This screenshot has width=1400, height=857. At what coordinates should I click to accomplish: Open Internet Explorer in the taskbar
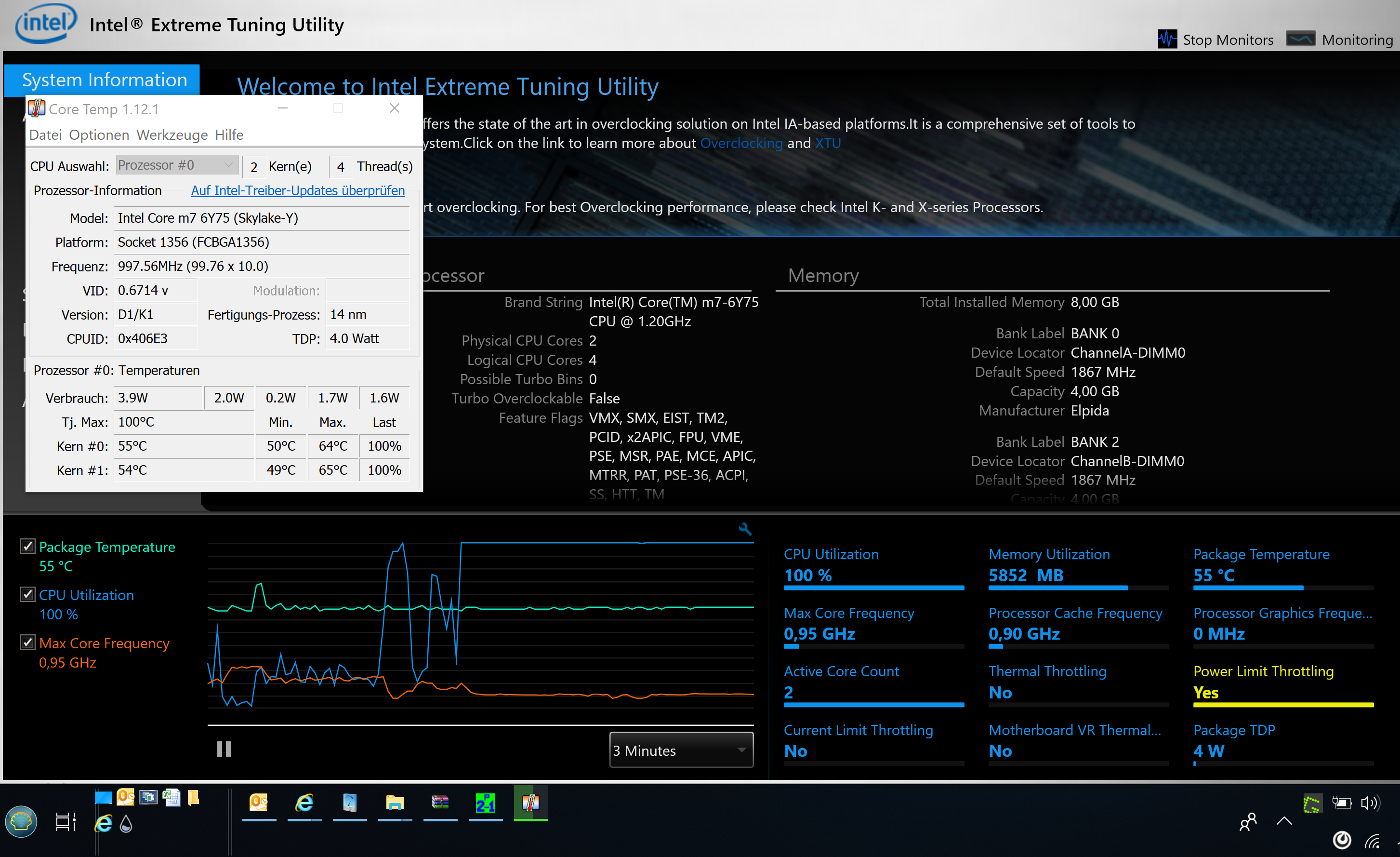304,803
